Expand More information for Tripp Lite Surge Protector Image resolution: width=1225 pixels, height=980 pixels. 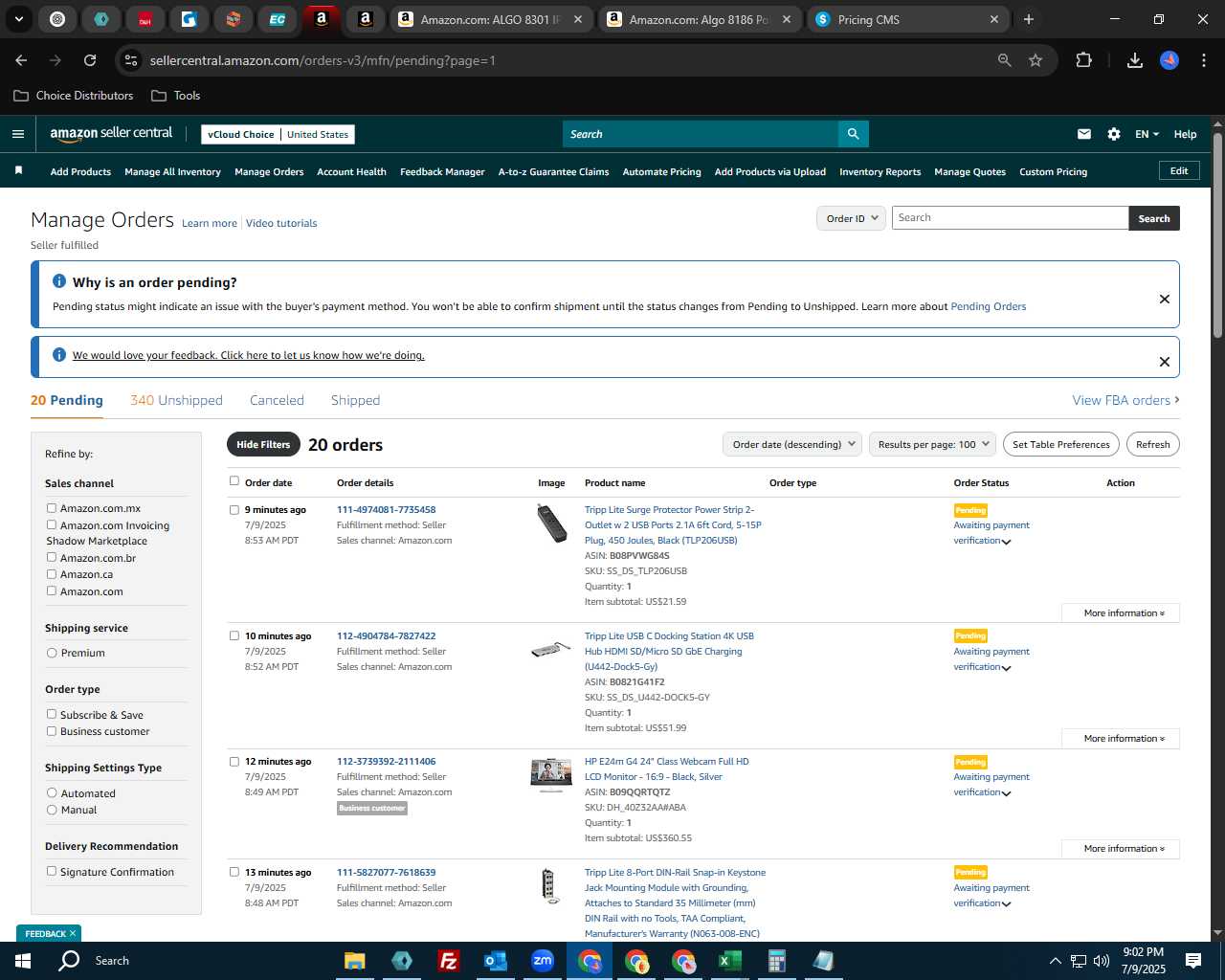[1121, 613]
